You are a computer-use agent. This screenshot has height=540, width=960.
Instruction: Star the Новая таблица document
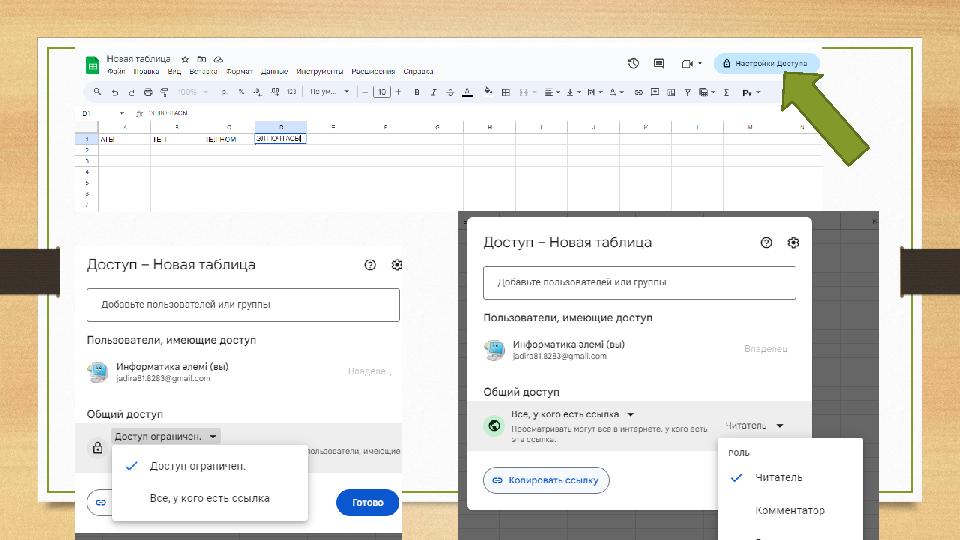(x=185, y=59)
